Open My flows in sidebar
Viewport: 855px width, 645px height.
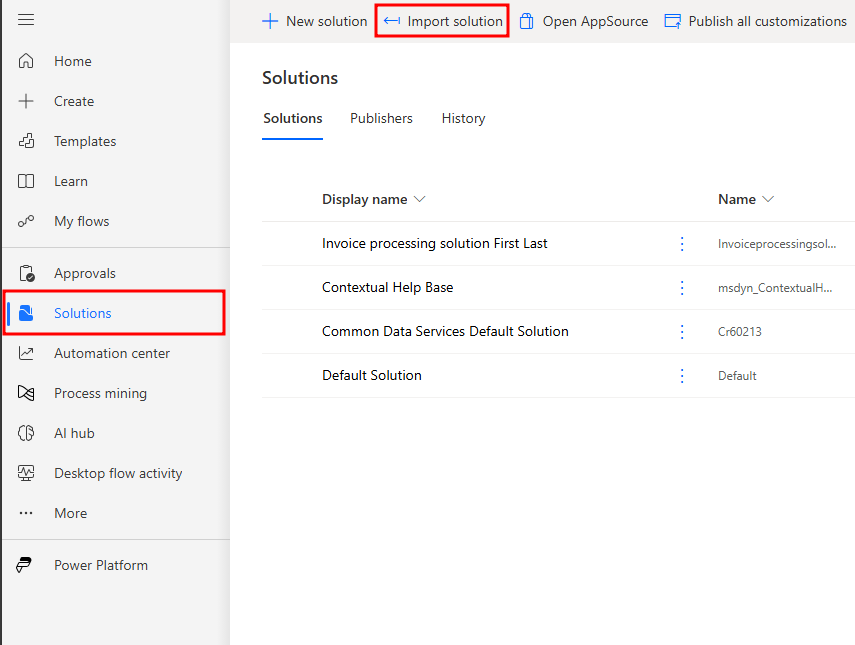click(81, 221)
